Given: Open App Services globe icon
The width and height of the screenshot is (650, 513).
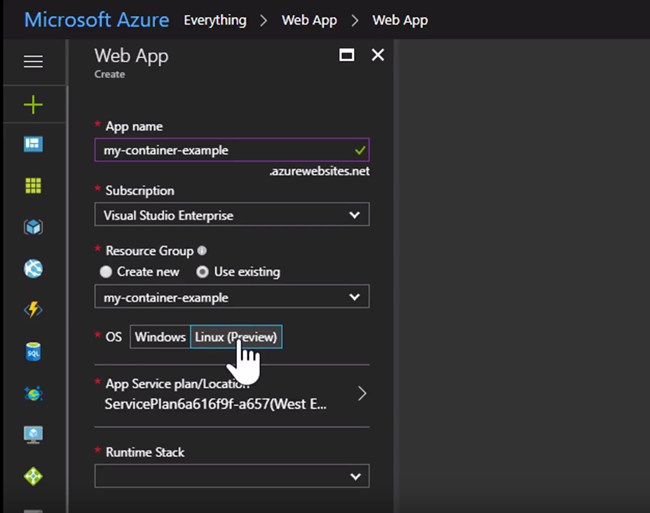Looking at the screenshot, I should coord(33,269).
